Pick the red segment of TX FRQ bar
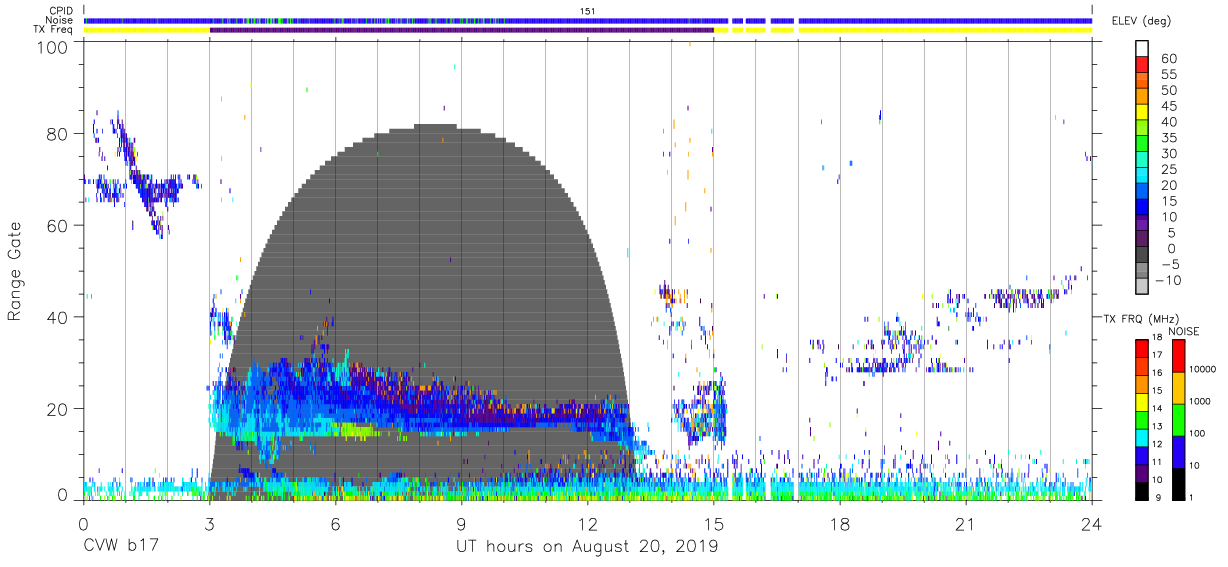Image resolution: width=1228 pixels, height=567 pixels. pos(1141,348)
